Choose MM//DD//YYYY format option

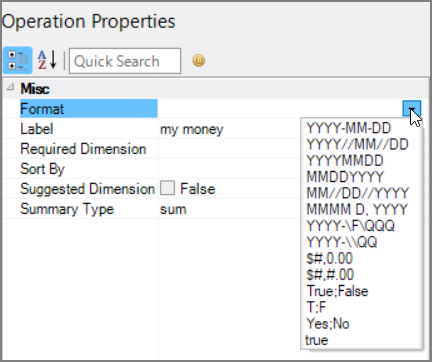[357, 193]
